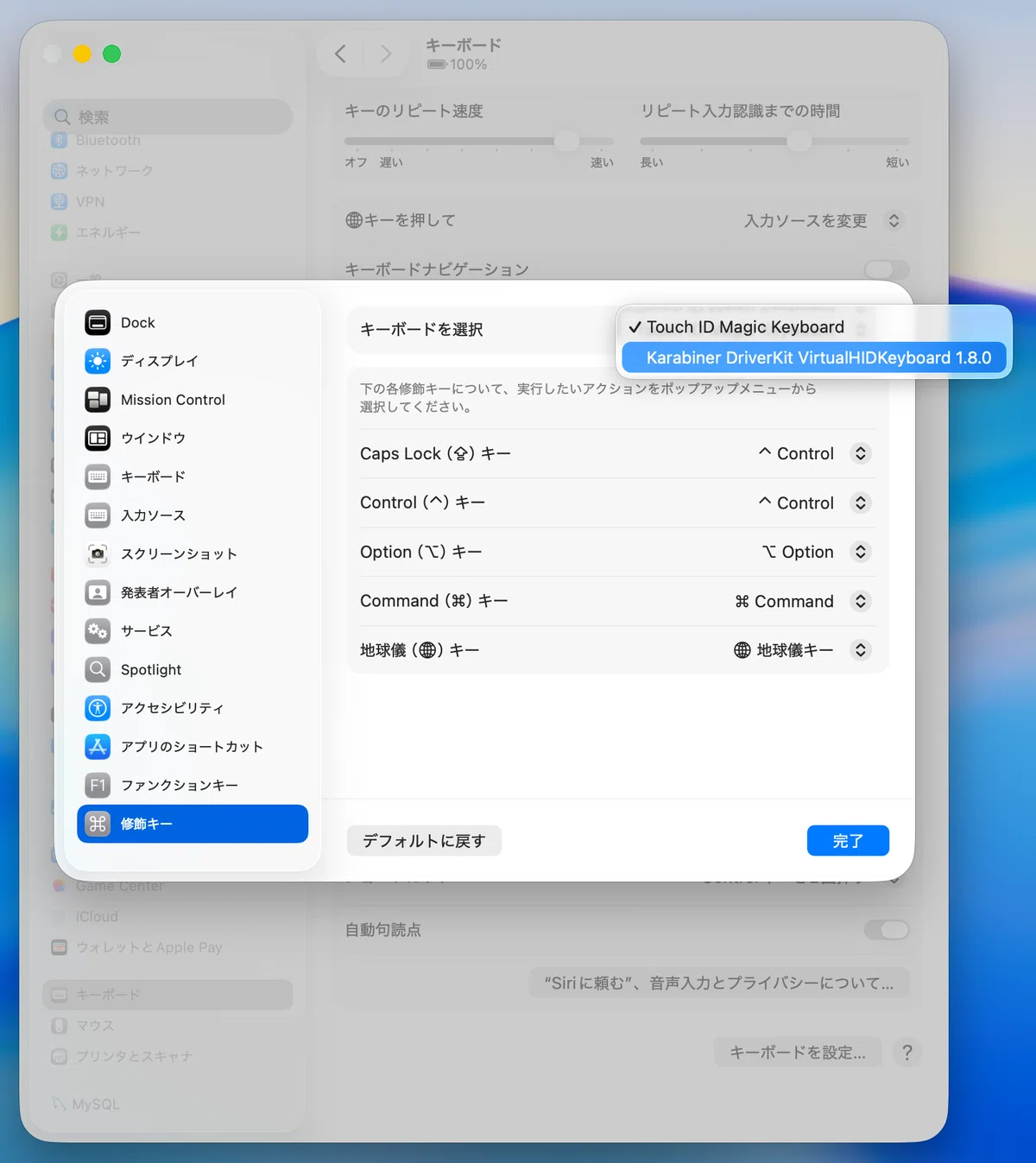Click デフォルトに戻す button

pos(424,841)
